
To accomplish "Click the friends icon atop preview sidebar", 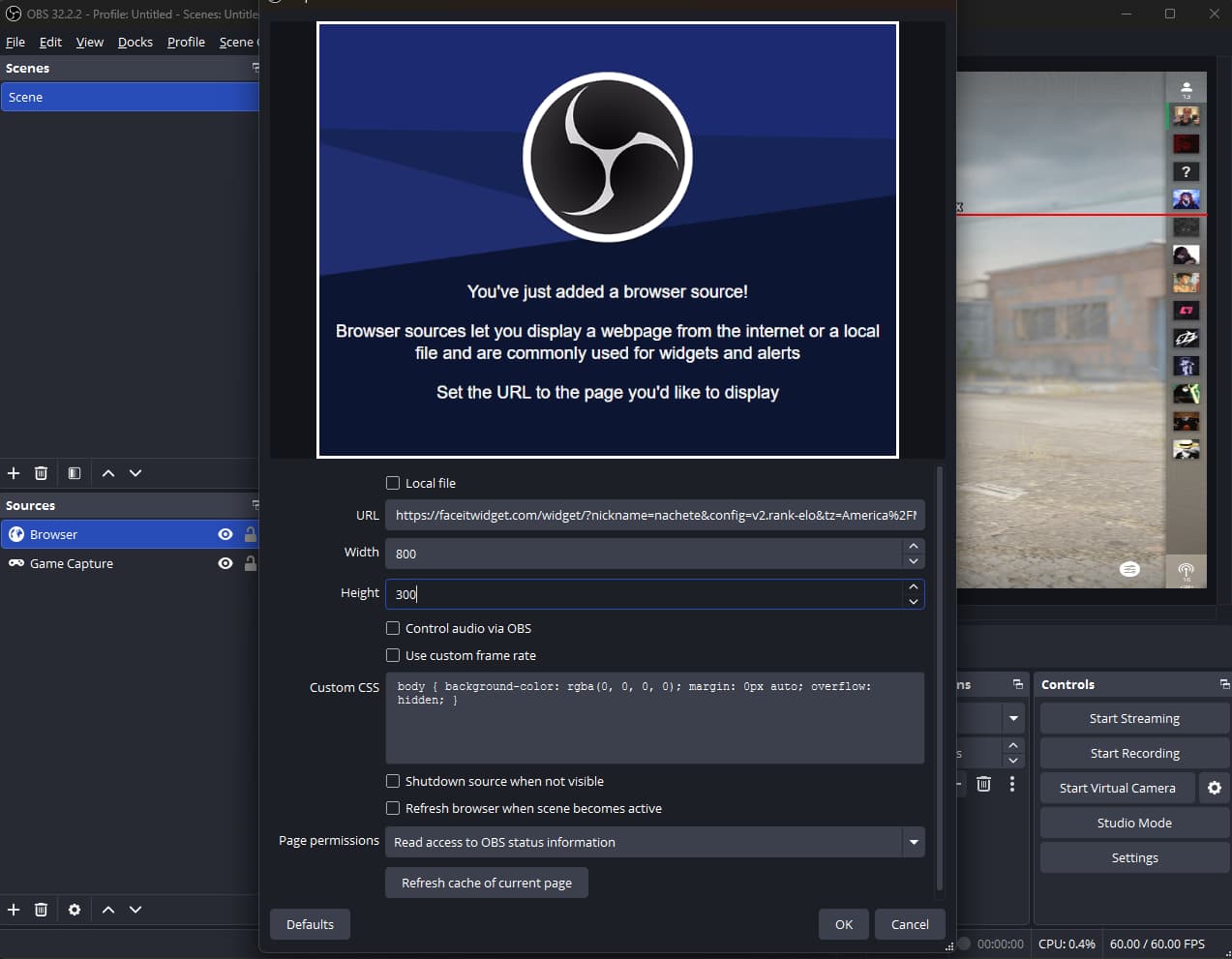I will 1187,90.
